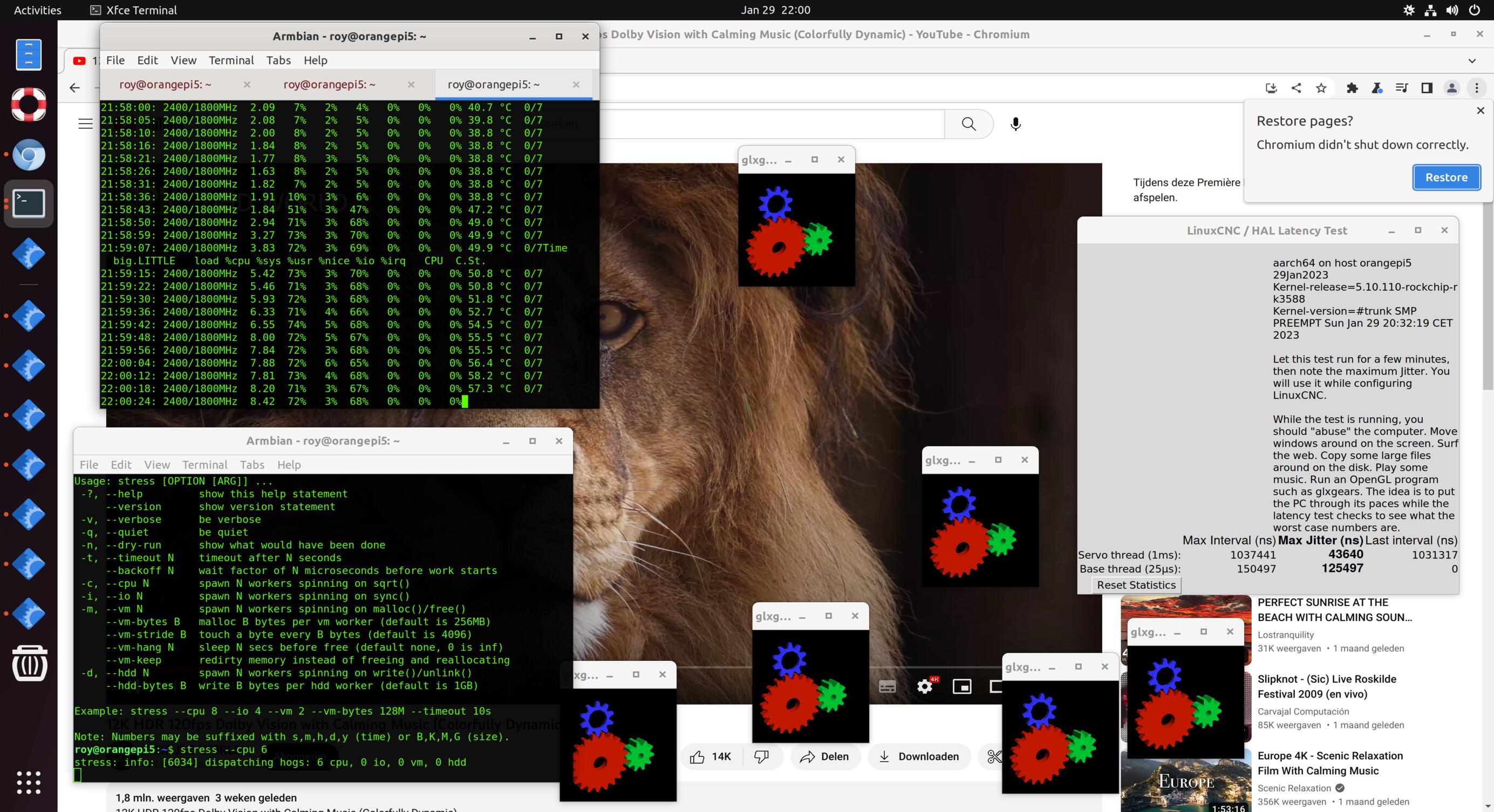This screenshot has height=812, width=1494.
Task: Start voice search with microphone icon
Action: (1015, 124)
